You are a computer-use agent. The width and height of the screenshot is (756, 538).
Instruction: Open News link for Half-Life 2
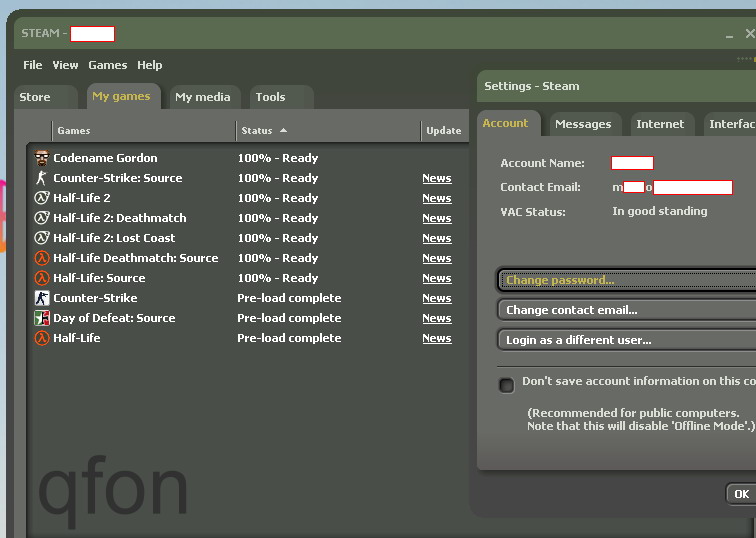point(437,198)
